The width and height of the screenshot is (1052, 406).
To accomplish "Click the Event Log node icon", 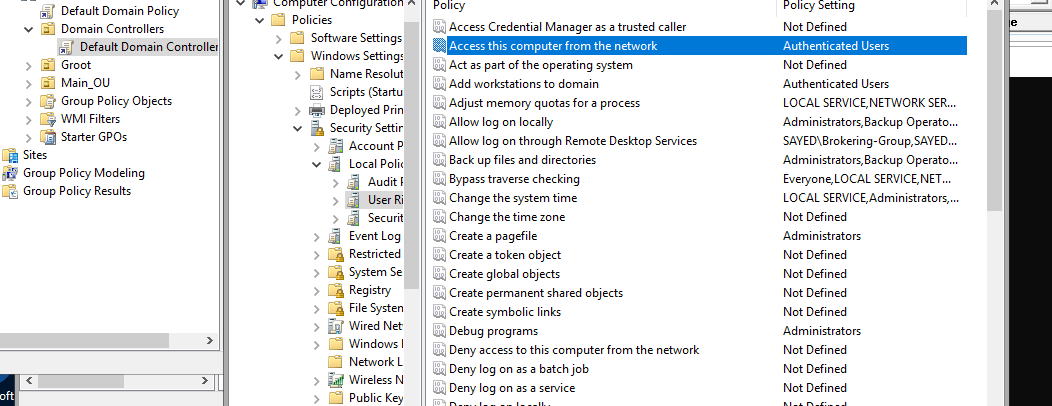I will coord(335,236).
